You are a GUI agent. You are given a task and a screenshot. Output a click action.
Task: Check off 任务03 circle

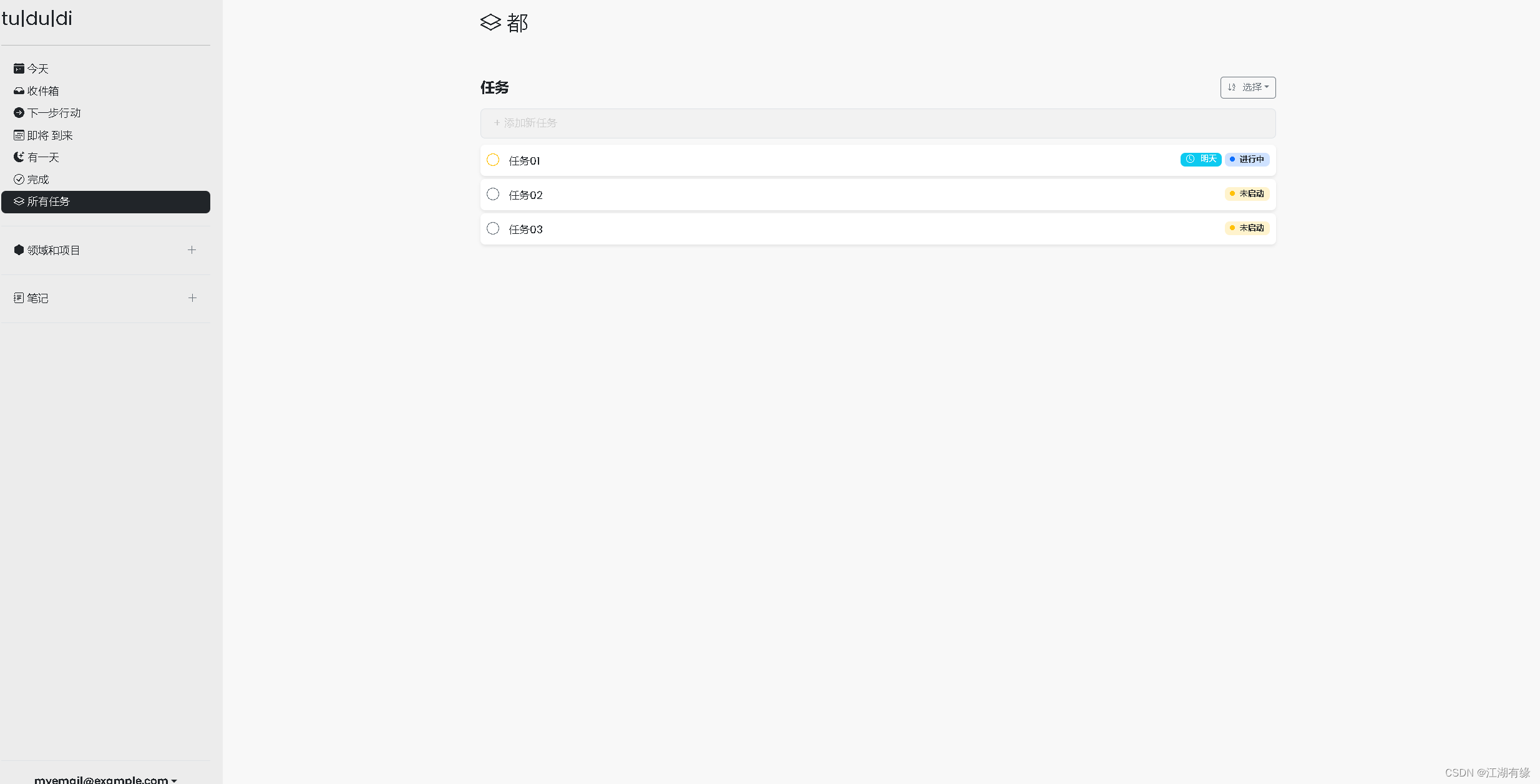(x=493, y=229)
